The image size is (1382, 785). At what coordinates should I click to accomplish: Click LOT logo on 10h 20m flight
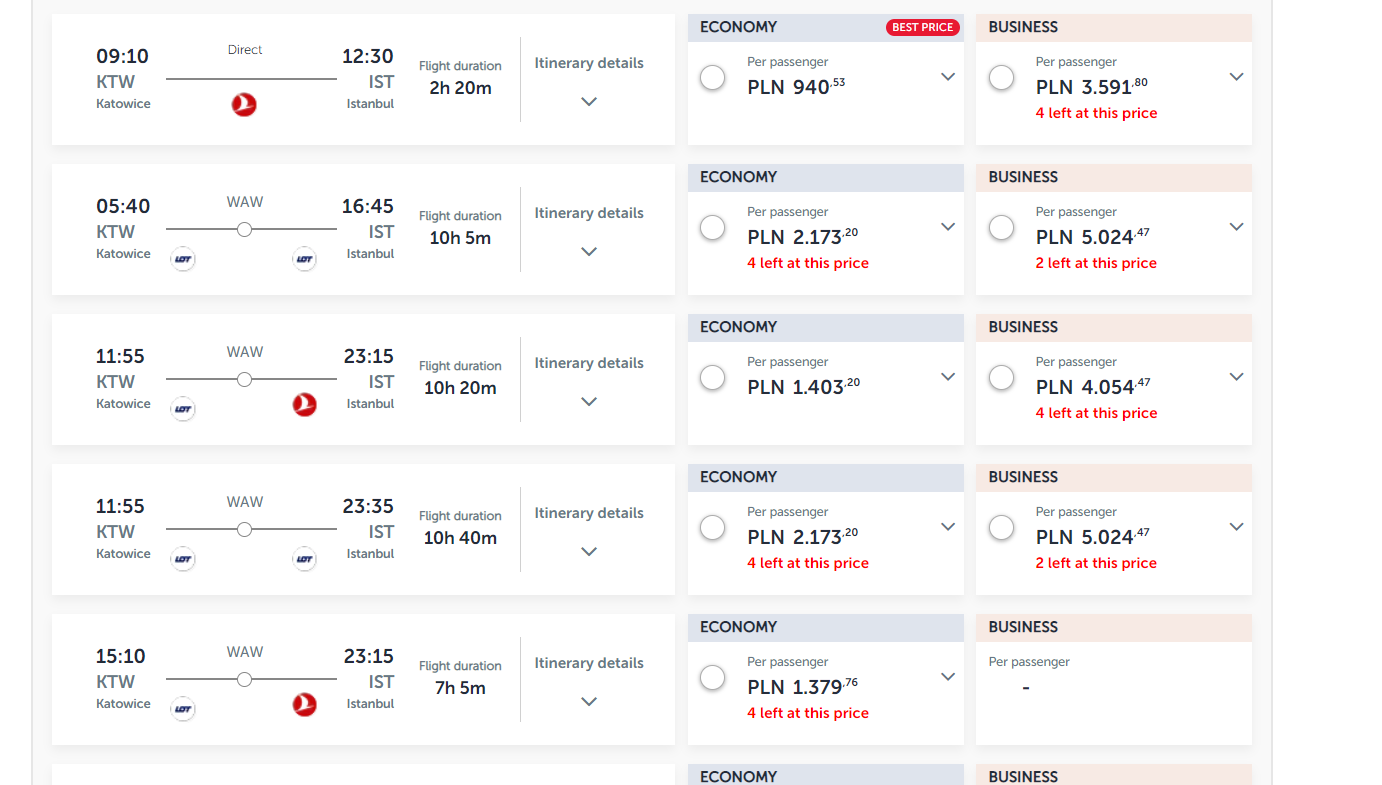pos(183,409)
